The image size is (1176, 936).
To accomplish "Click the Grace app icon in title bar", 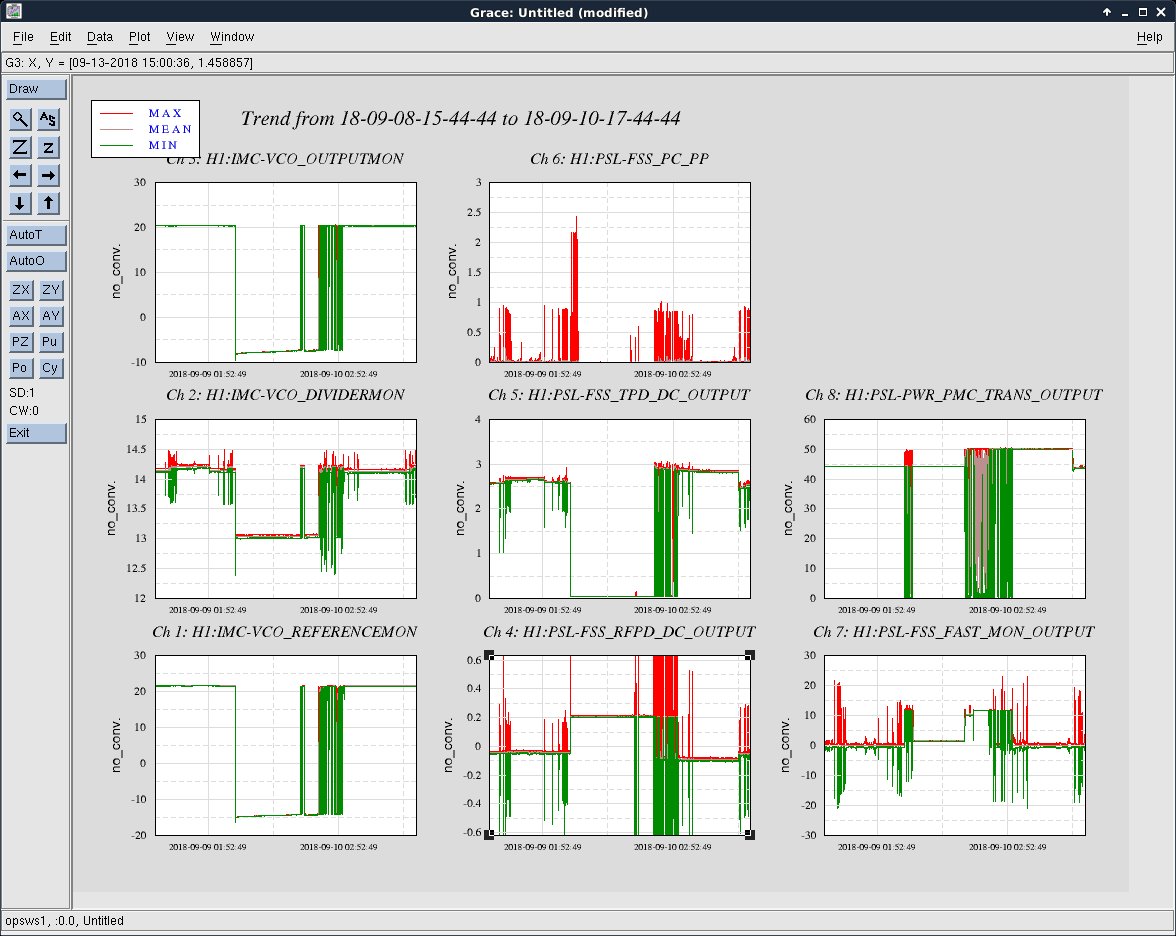I will [x=13, y=11].
